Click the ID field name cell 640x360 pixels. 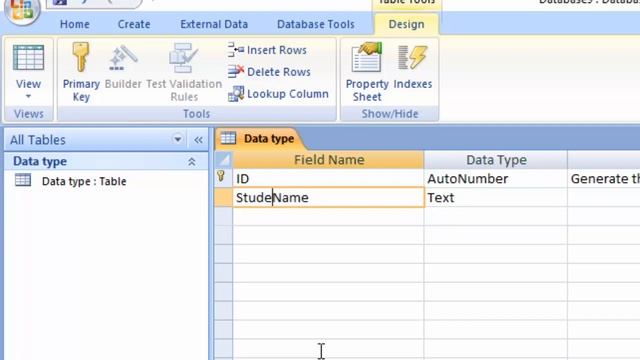click(x=329, y=178)
